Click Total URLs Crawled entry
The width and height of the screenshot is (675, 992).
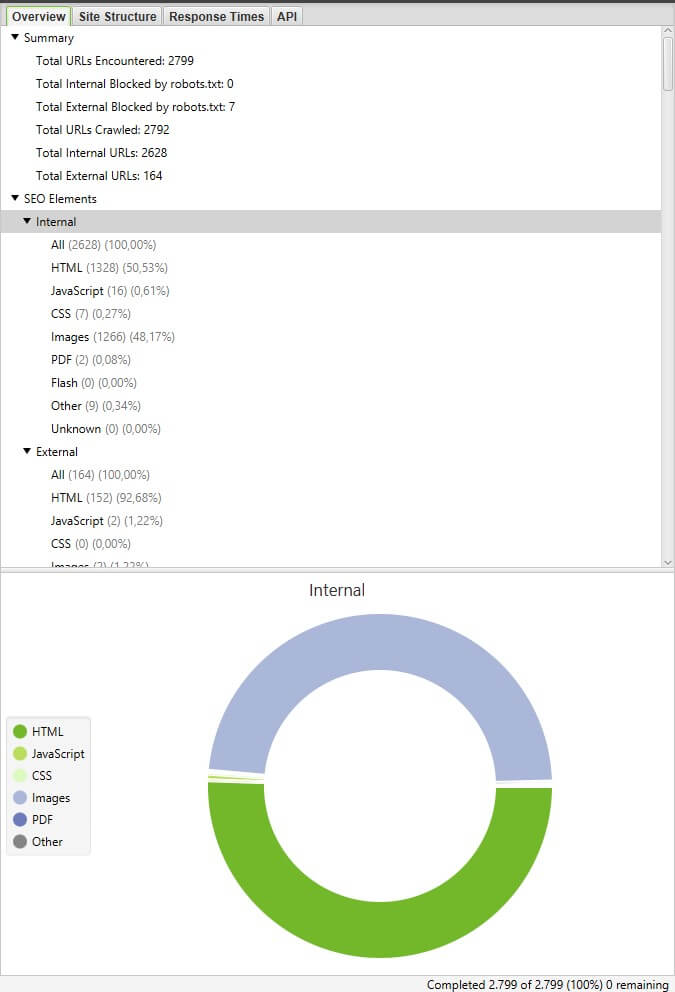(x=102, y=130)
